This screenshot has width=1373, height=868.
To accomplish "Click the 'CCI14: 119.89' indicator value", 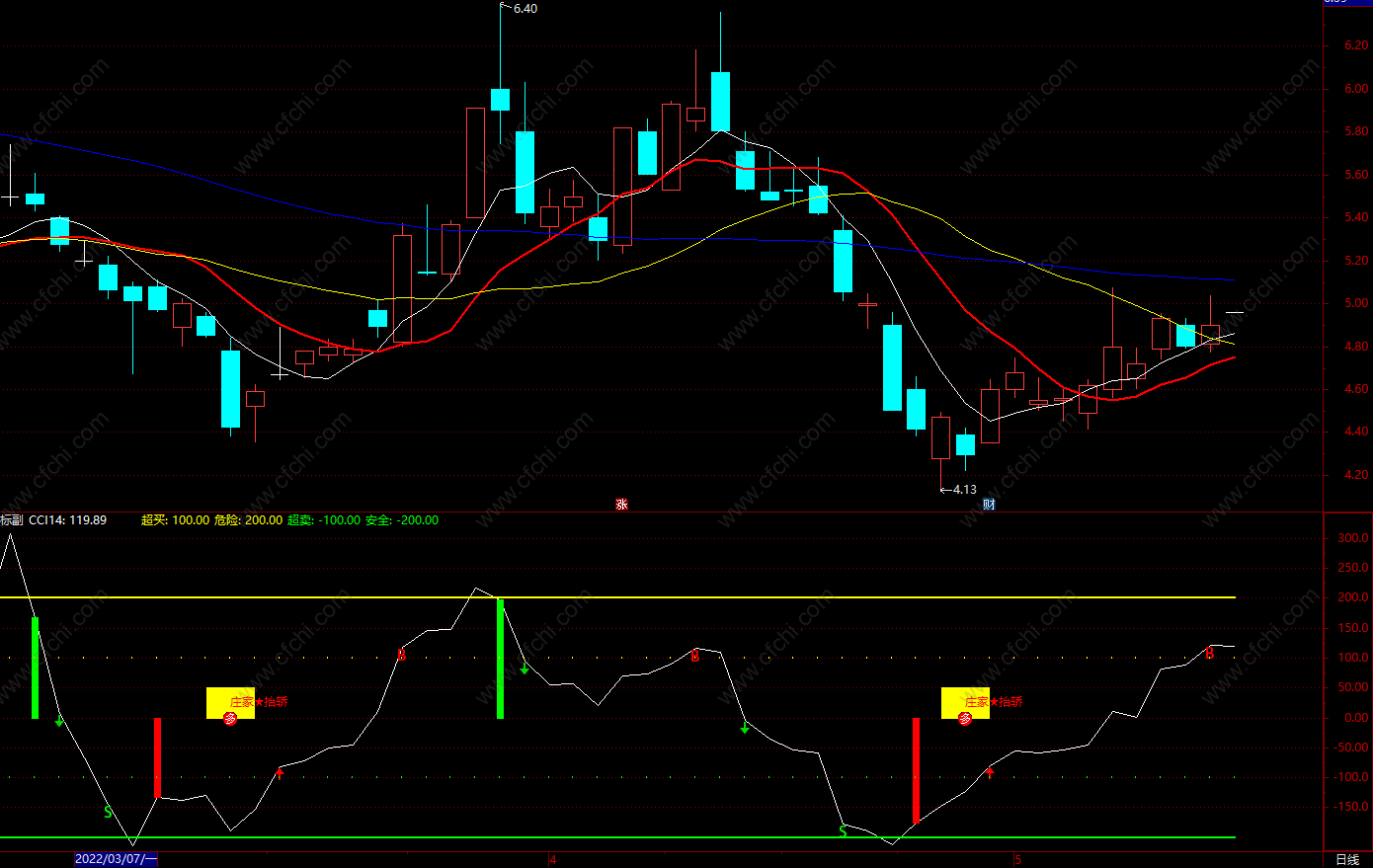I will coord(68,520).
